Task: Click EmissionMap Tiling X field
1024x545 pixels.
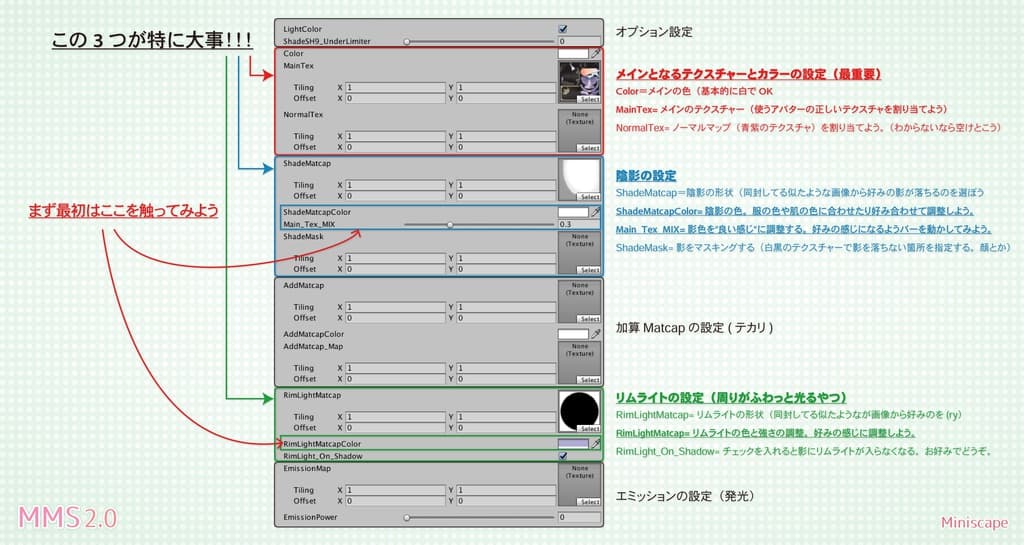Action: coord(395,490)
